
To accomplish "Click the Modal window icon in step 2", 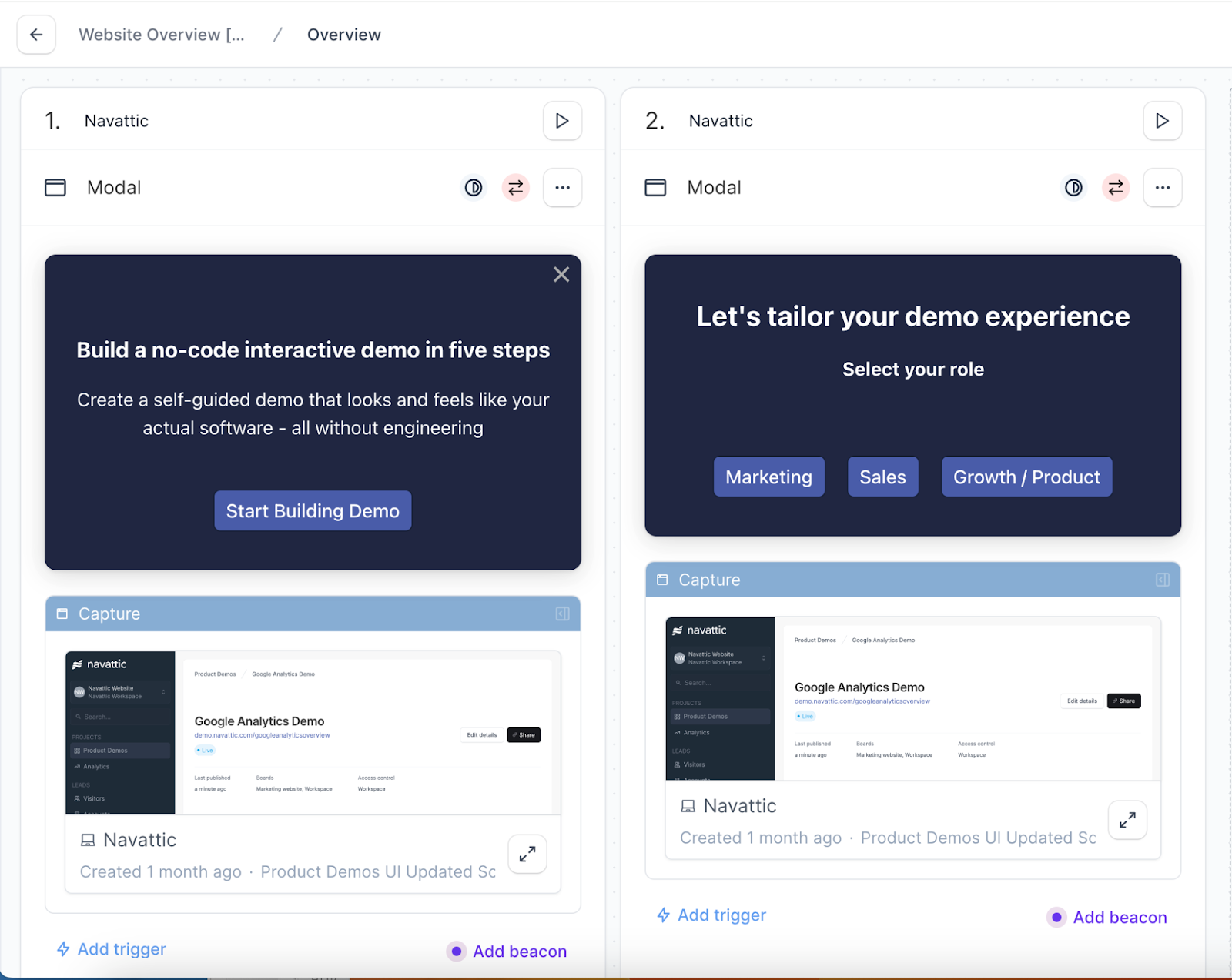I will point(655,188).
